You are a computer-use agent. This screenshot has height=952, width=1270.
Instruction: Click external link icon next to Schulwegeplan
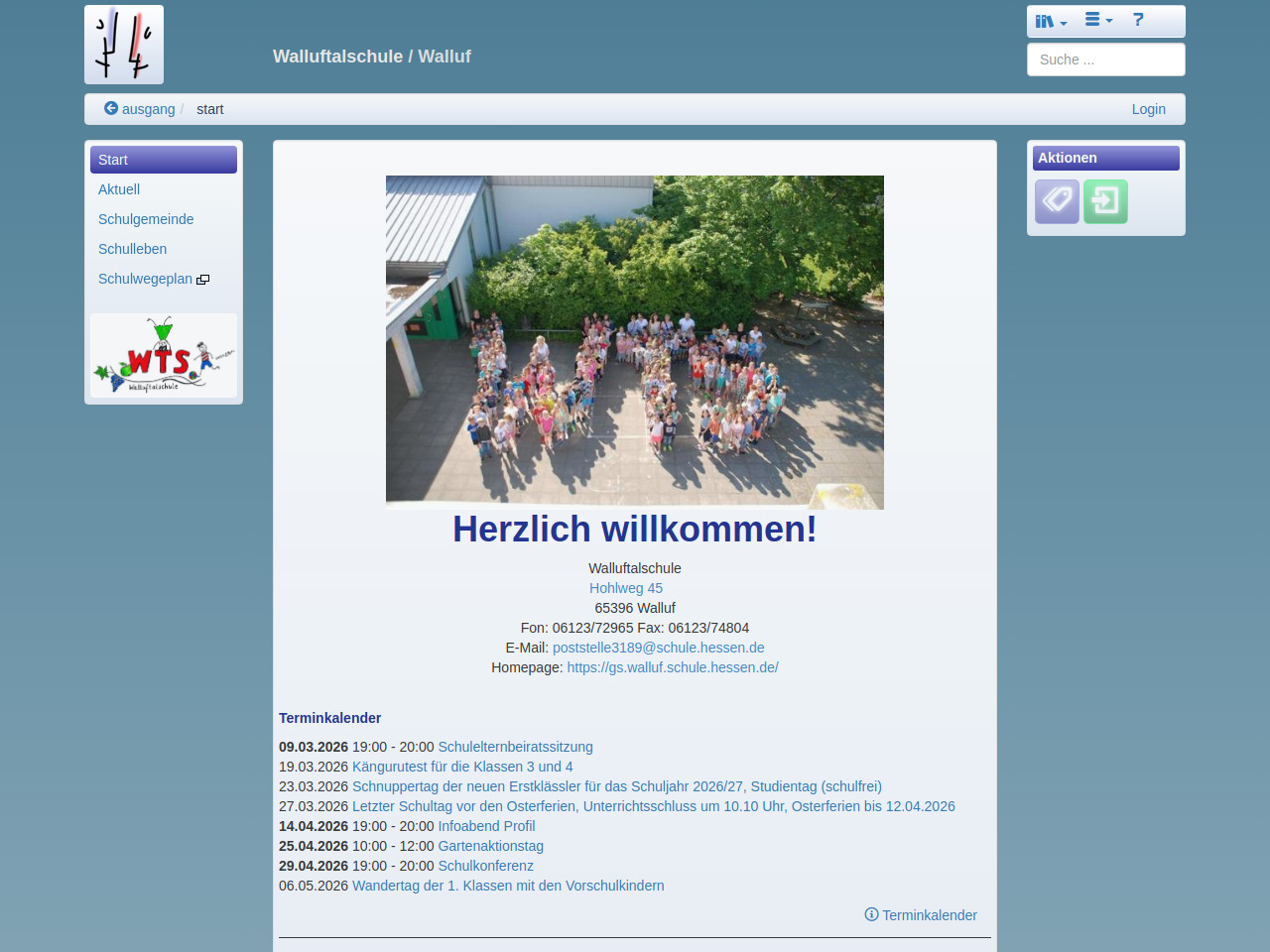203,280
